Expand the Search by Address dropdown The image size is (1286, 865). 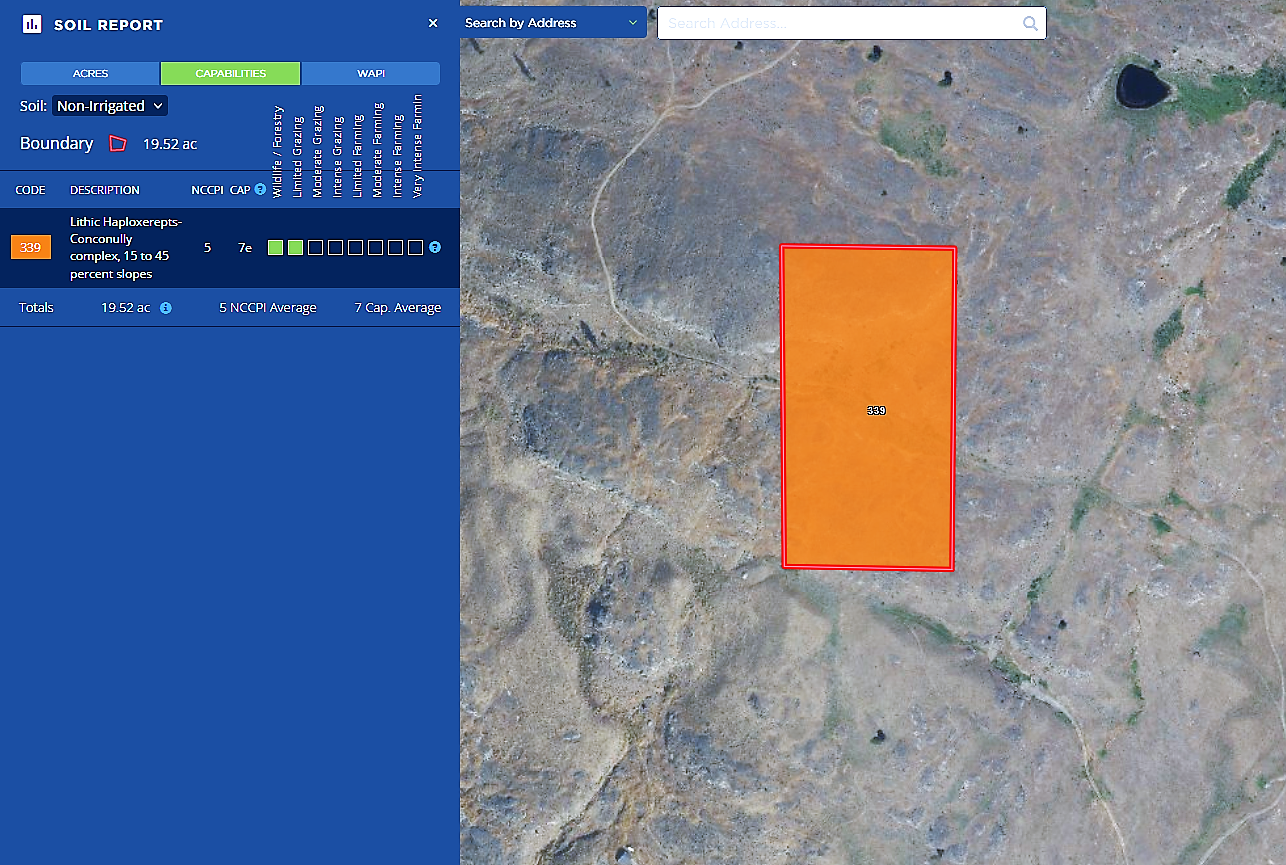(552, 23)
